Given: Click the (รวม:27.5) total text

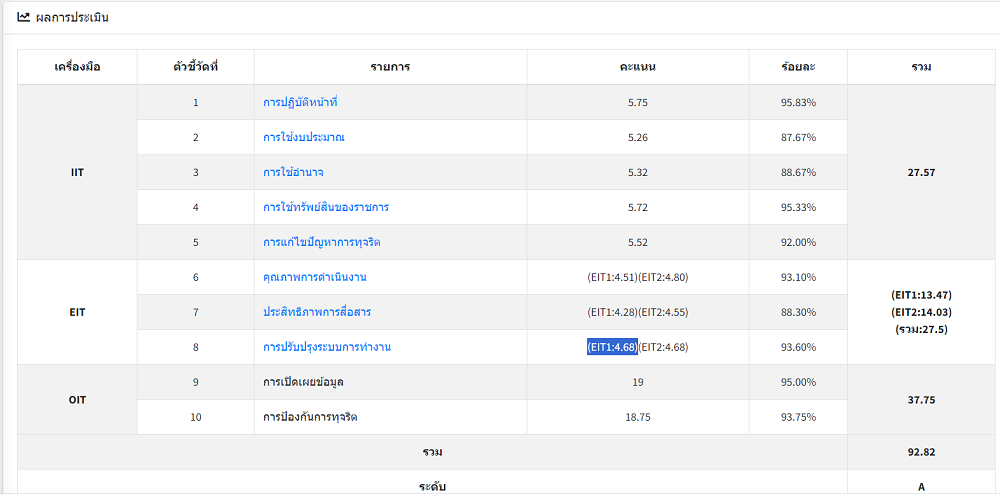Looking at the screenshot, I should coord(922,330).
